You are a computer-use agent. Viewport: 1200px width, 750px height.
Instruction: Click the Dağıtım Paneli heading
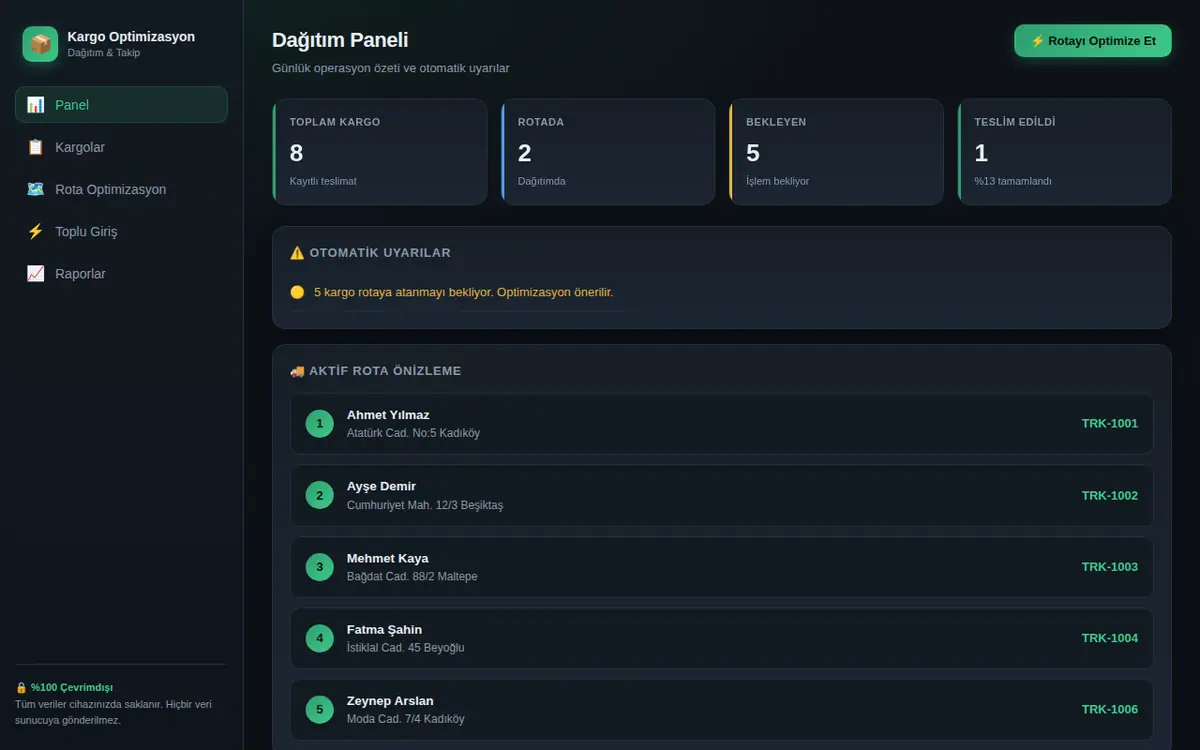coord(340,40)
